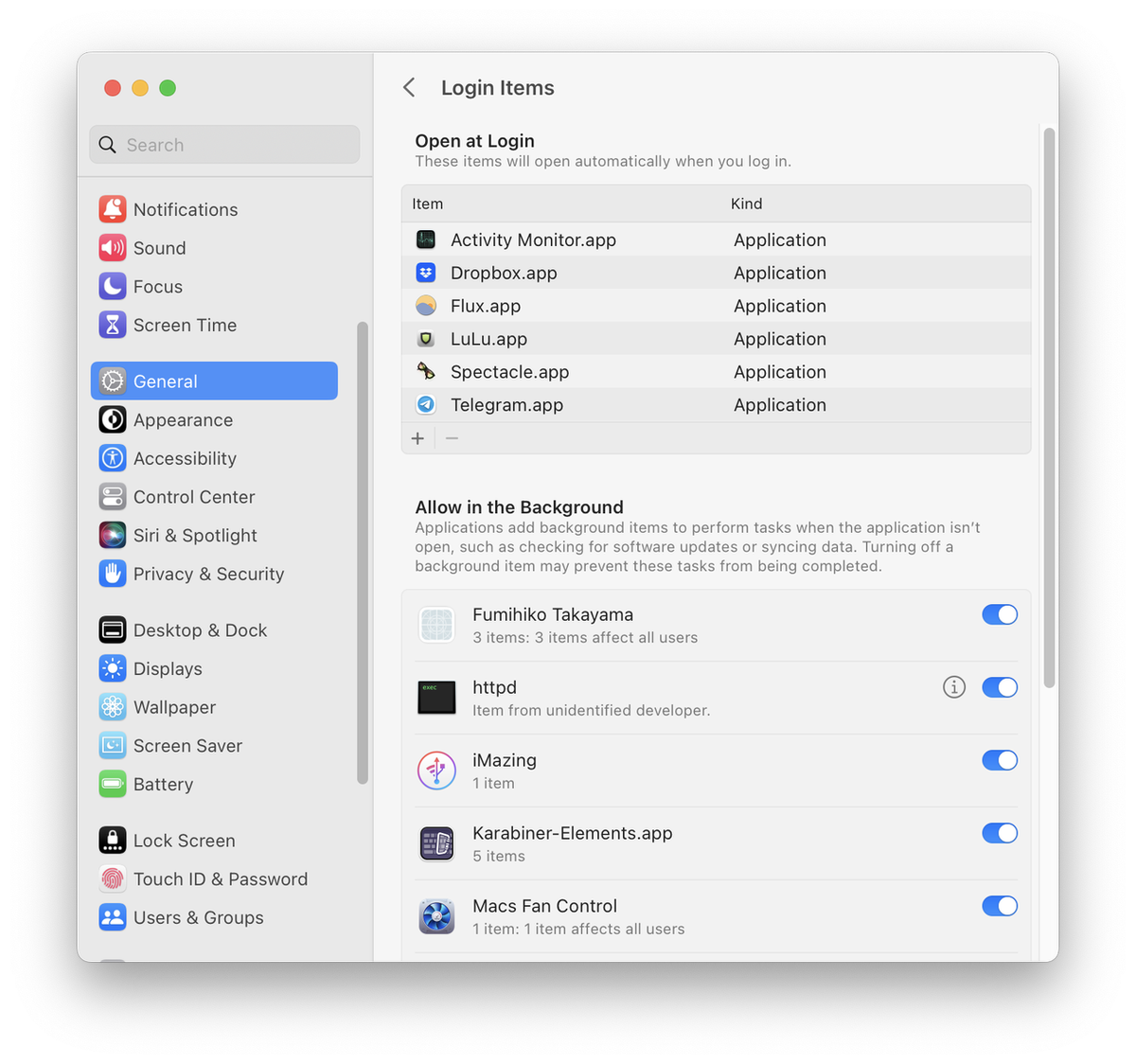Click the main pane vertical scrollbar
Viewport: 1136px width, 1064px height.
[x=1049, y=408]
